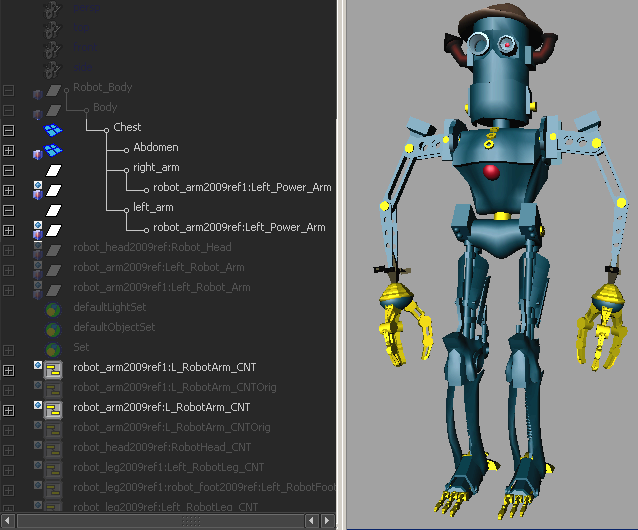
Task: Click the robot_arm2009ref:L_RobotArm_CNT character set icon
Action: 53,410
